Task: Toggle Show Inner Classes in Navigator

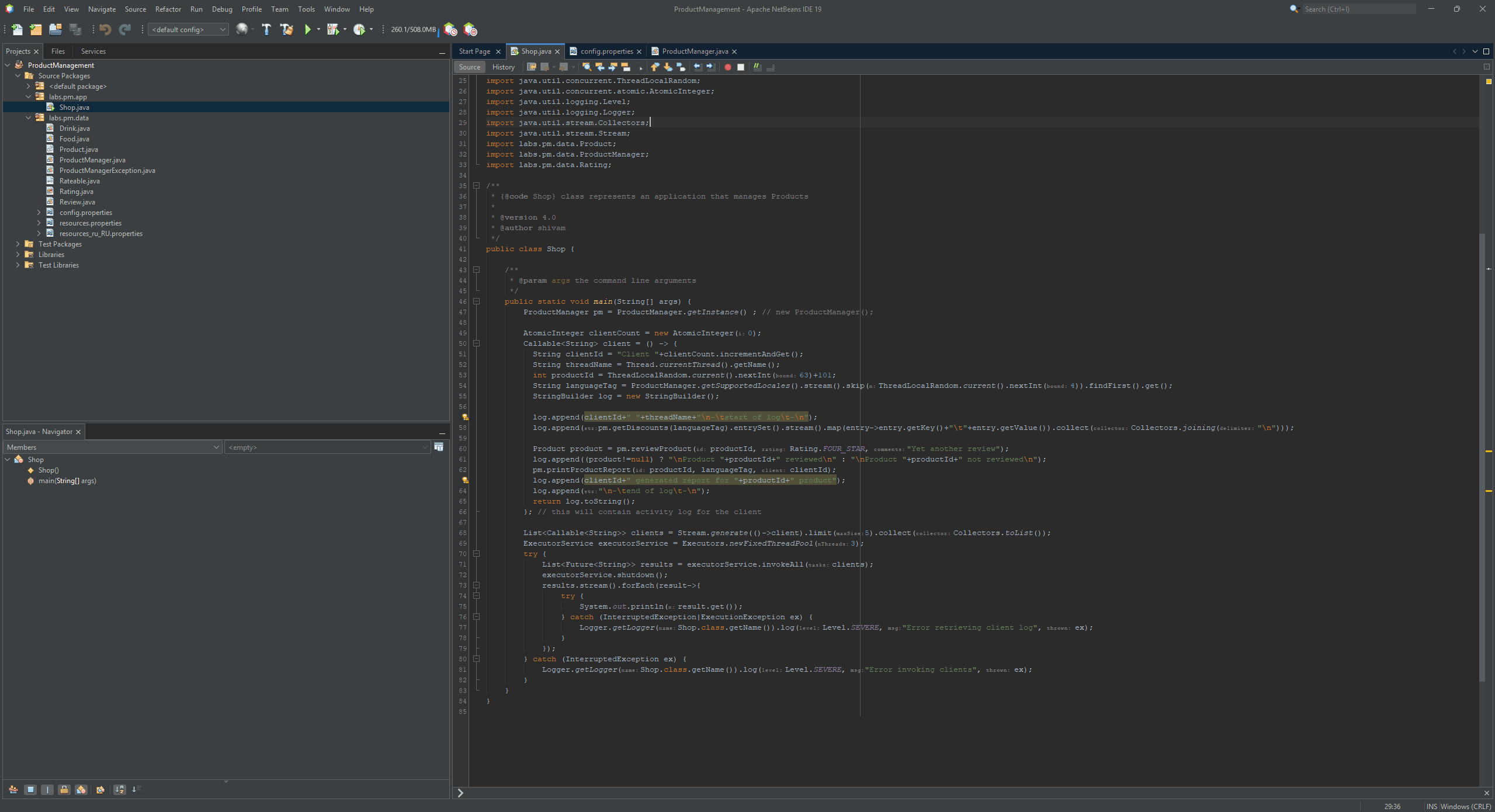Action: 81,790
